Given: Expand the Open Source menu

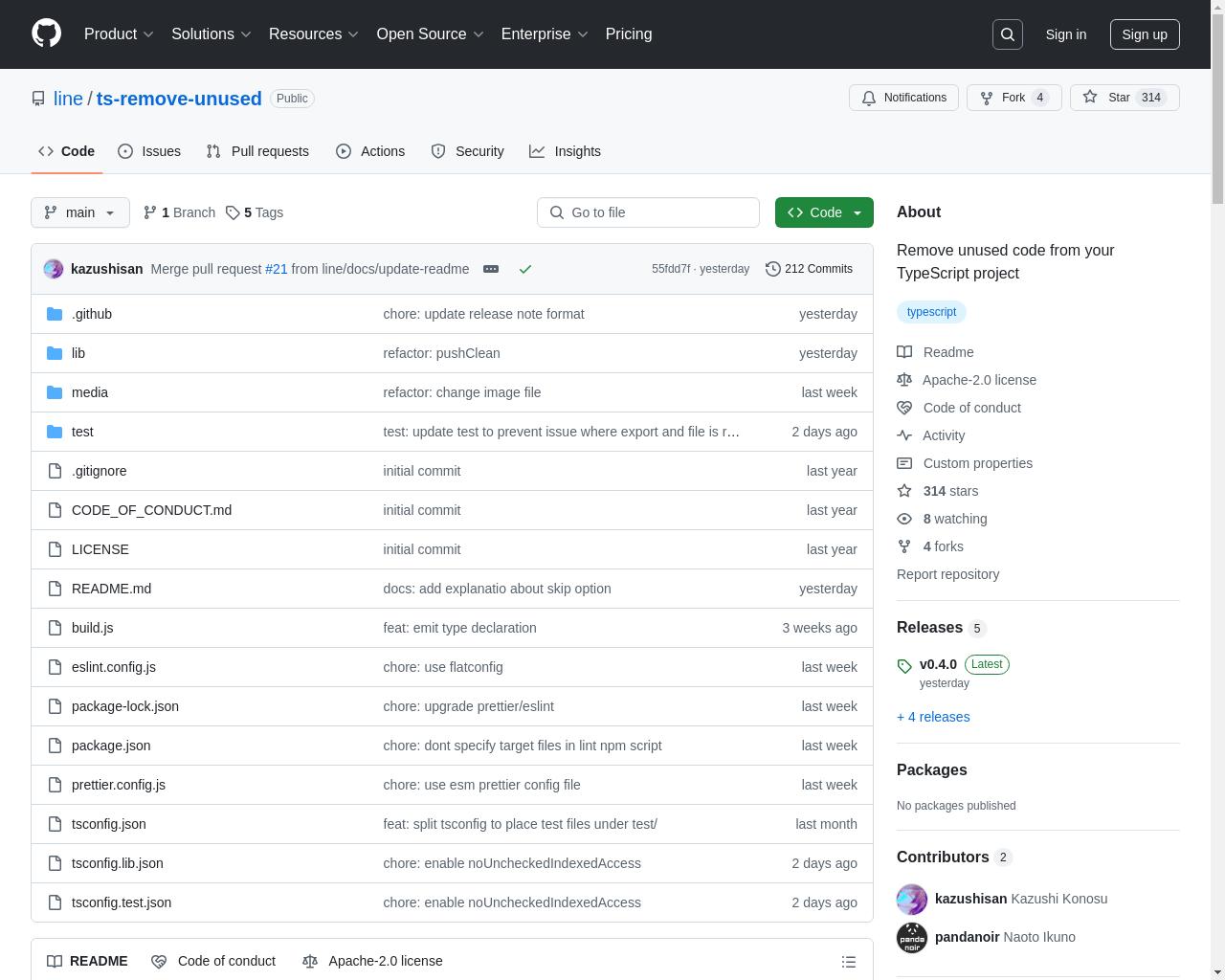Looking at the screenshot, I should [431, 34].
